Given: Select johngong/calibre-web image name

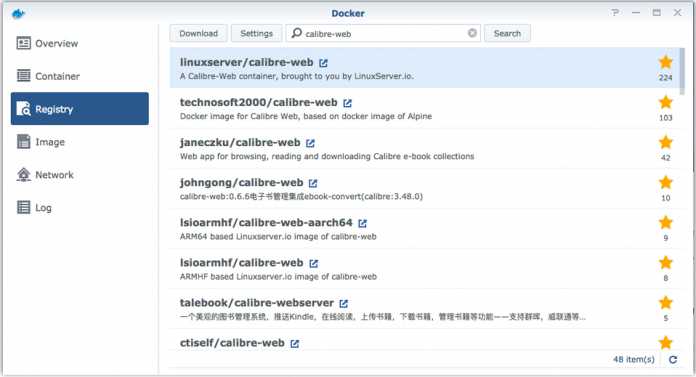Looking at the screenshot, I should pos(241,183).
